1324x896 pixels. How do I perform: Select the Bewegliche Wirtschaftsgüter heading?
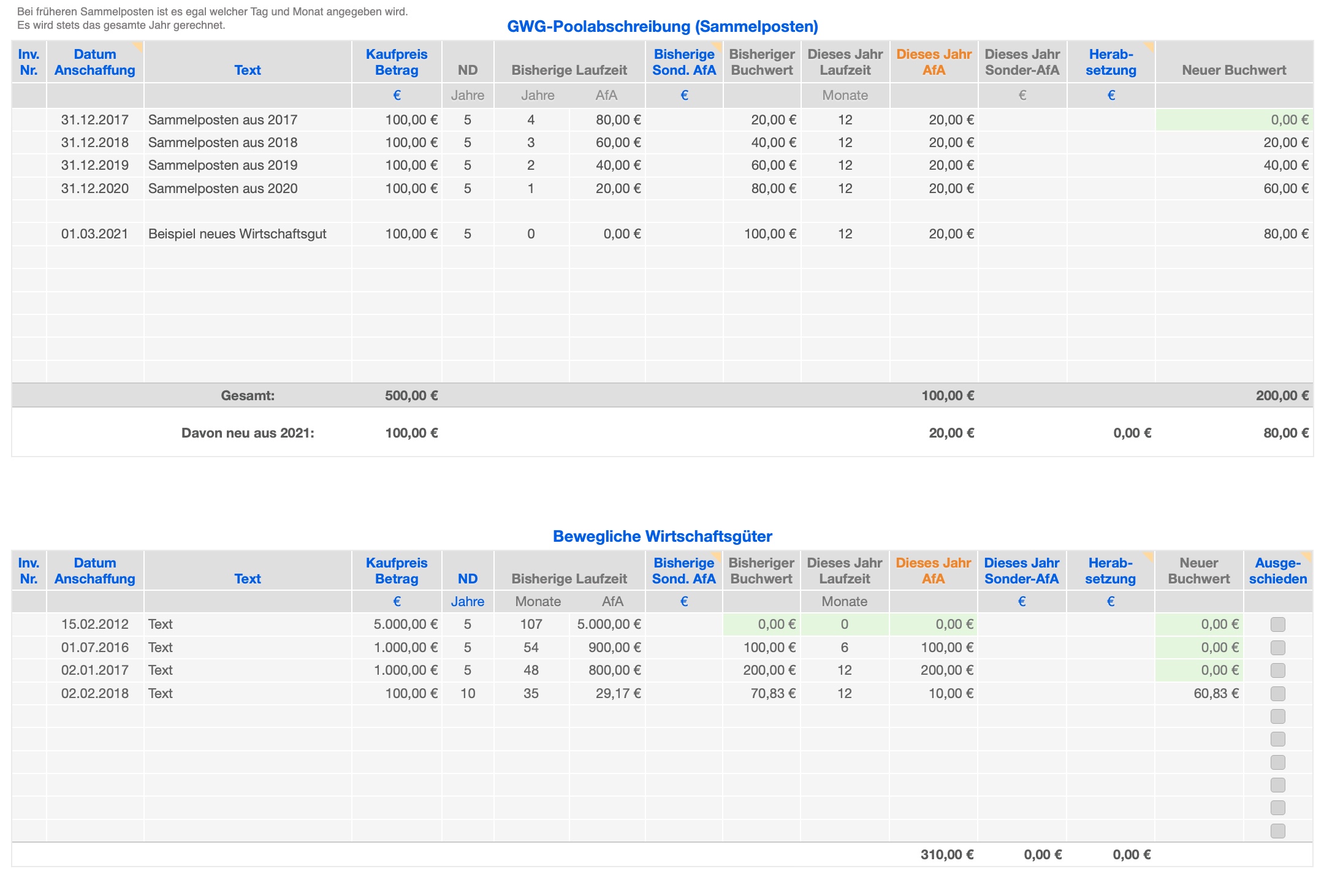(662, 536)
